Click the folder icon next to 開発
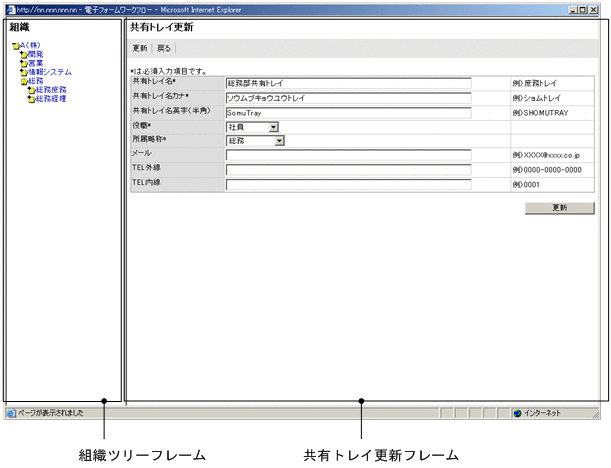Viewport: 611px width, 468px height. (24, 55)
